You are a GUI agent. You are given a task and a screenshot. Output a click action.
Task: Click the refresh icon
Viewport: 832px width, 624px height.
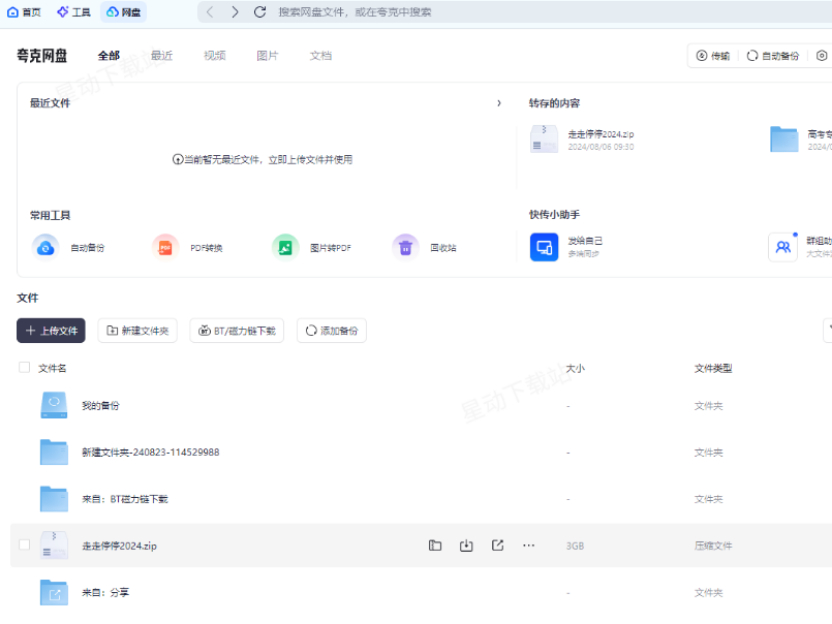[x=259, y=12]
